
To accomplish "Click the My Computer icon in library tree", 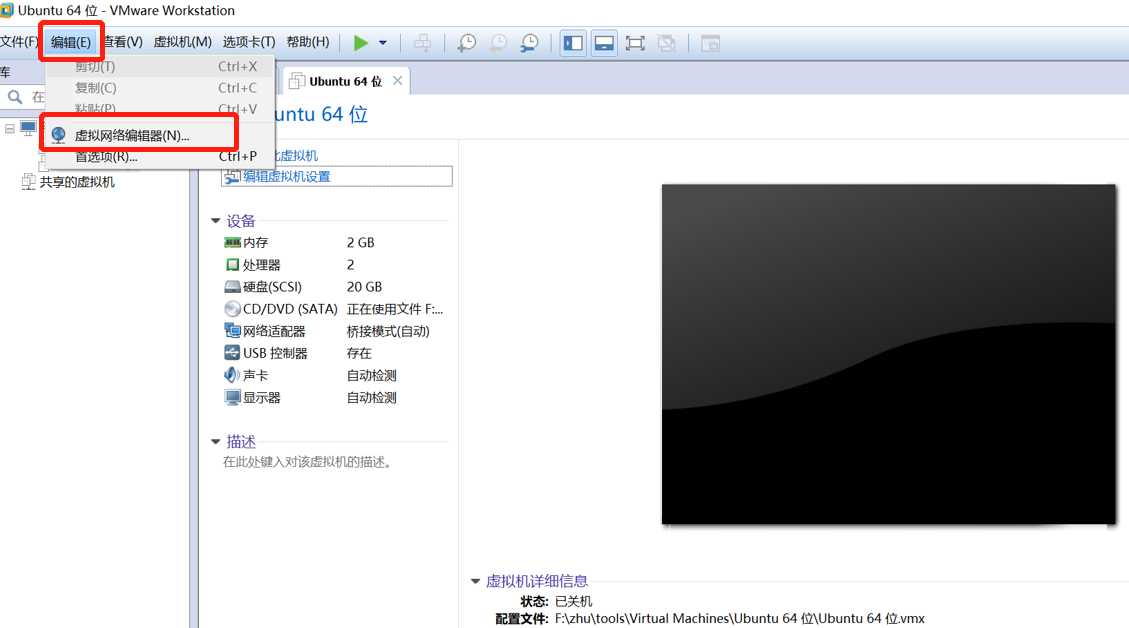I will click(x=28, y=129).
